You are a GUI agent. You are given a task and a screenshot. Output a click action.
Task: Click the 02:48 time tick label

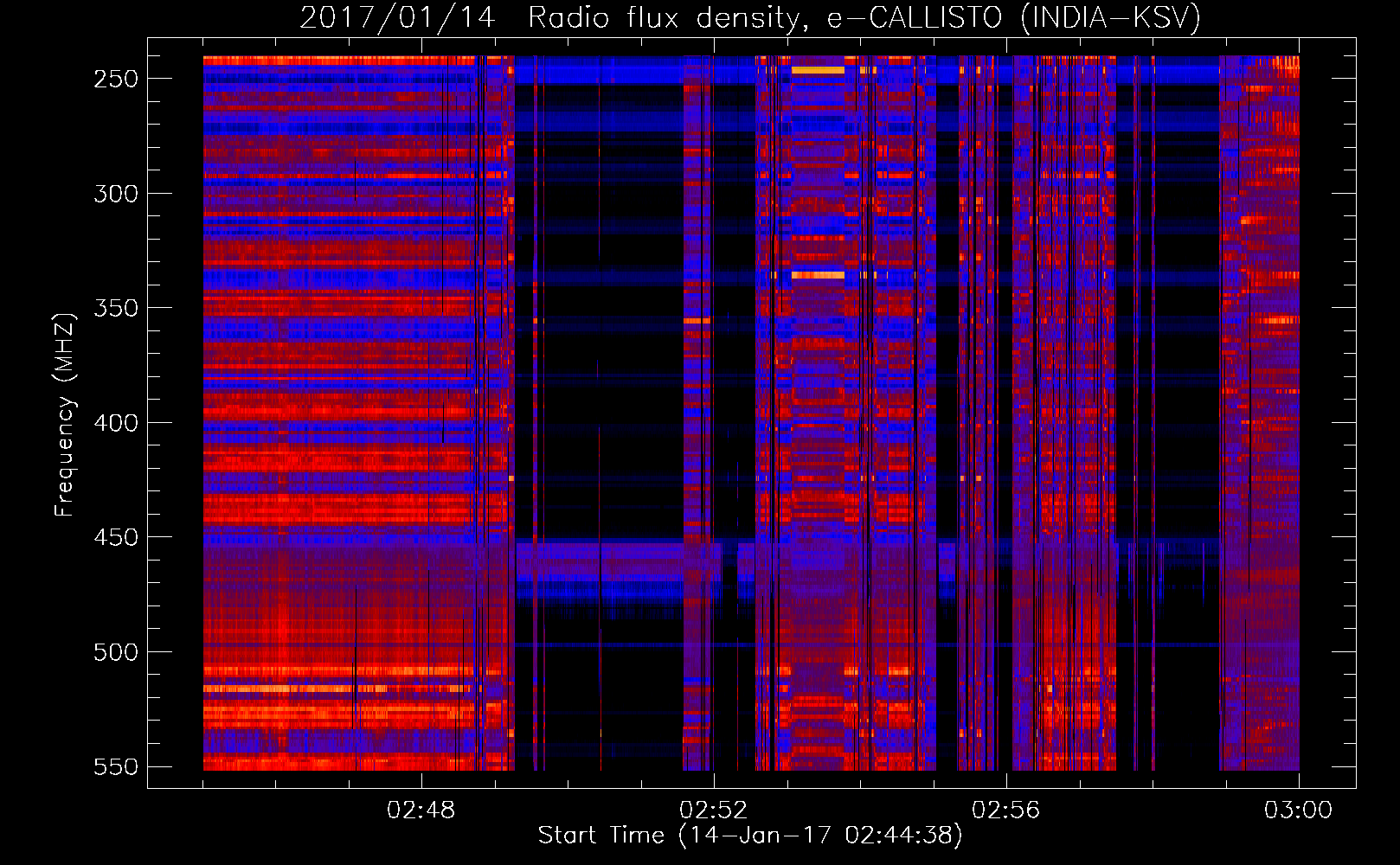pos(421,811)
